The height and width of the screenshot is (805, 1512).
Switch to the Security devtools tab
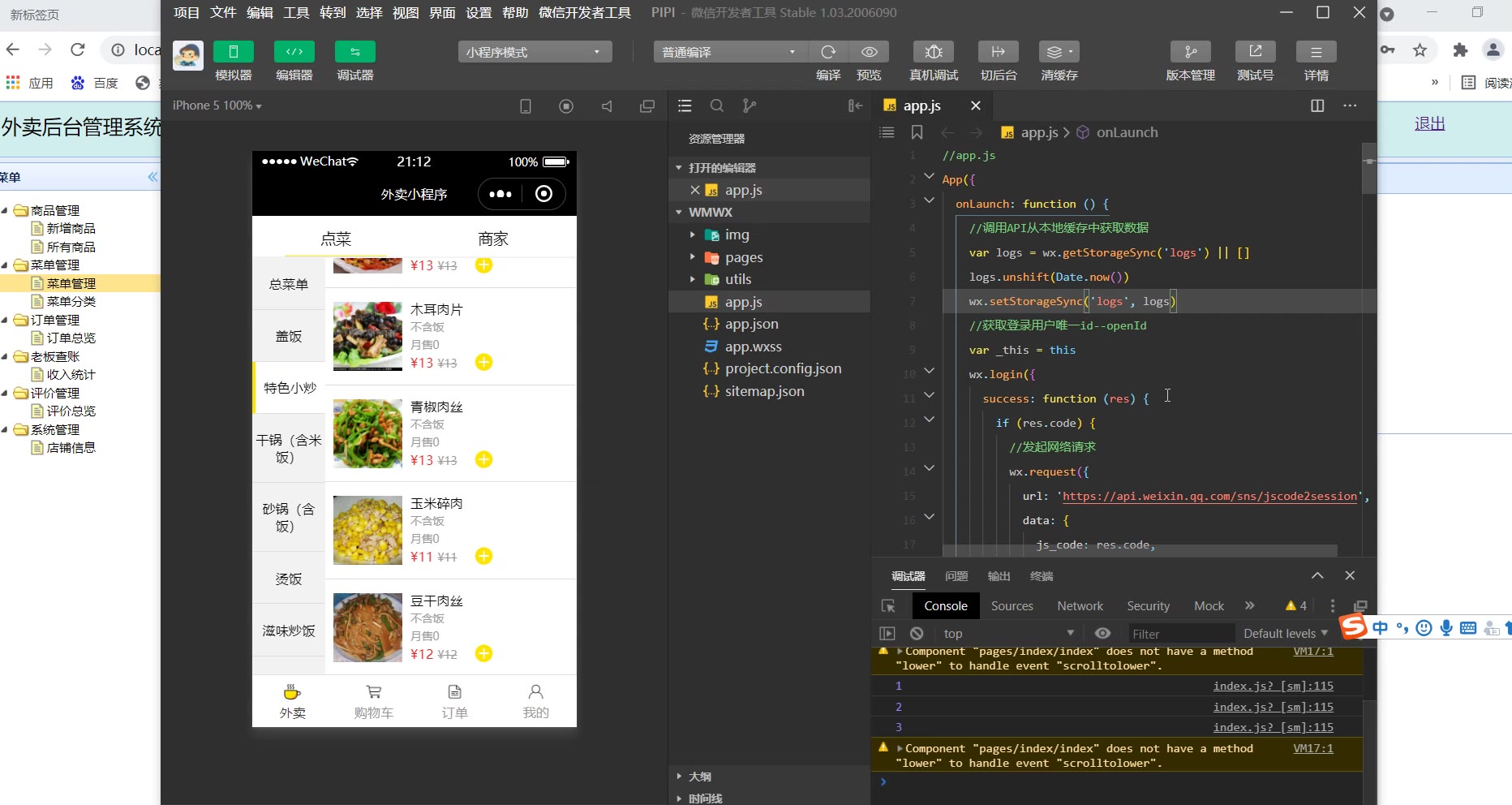(x=1148, y=606)
